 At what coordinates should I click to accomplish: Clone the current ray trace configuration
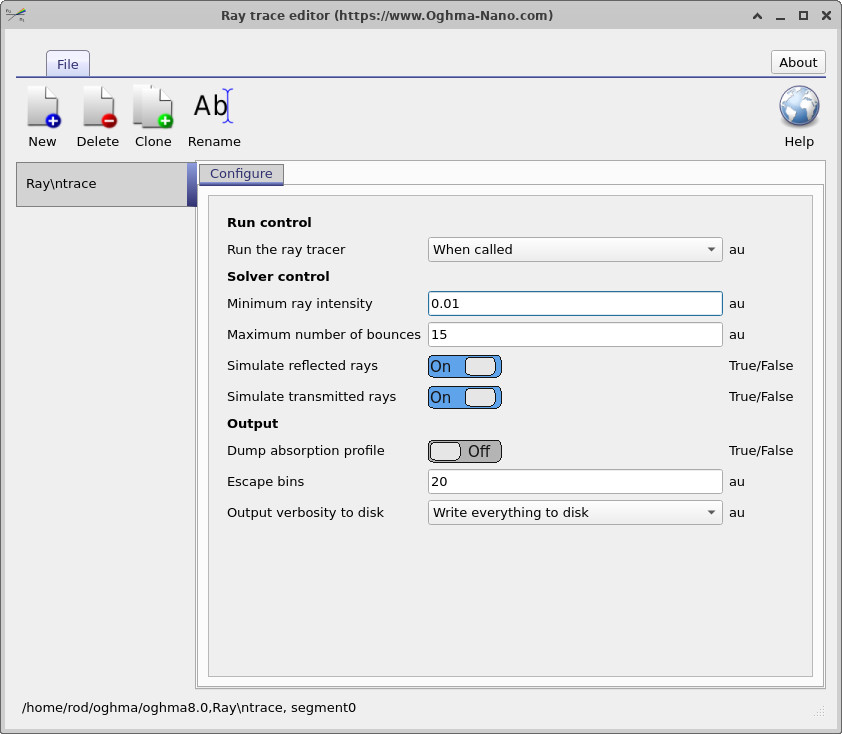(x=152, y=115)
